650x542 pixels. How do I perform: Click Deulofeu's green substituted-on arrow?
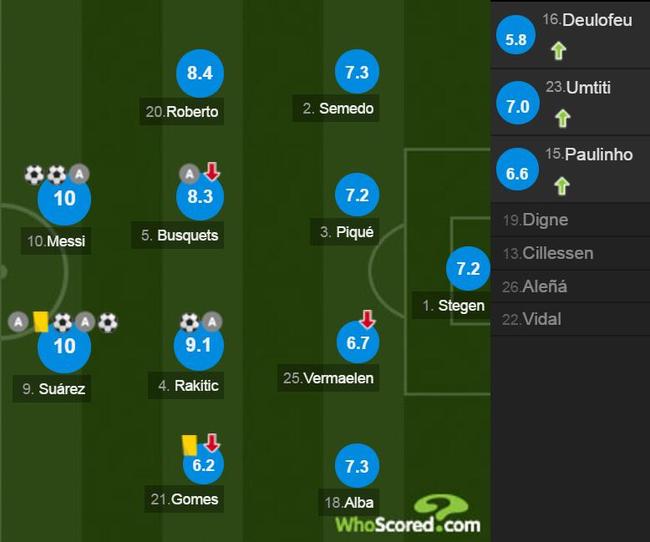click(x=558, y=51)
